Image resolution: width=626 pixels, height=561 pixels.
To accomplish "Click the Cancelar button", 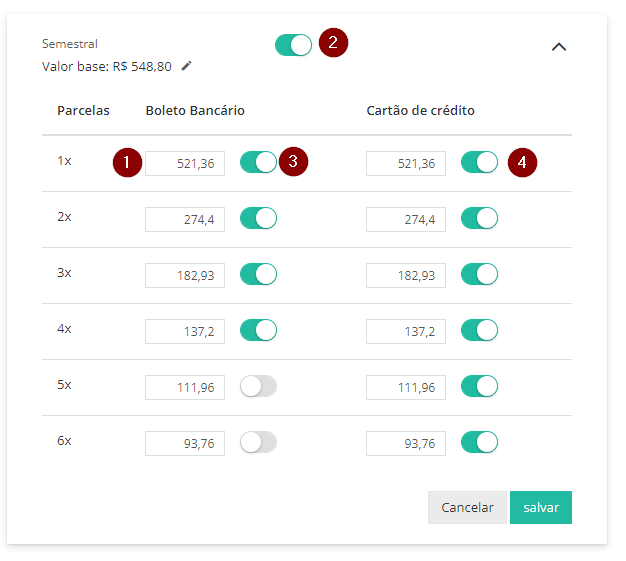I will (x=467, y=507).
